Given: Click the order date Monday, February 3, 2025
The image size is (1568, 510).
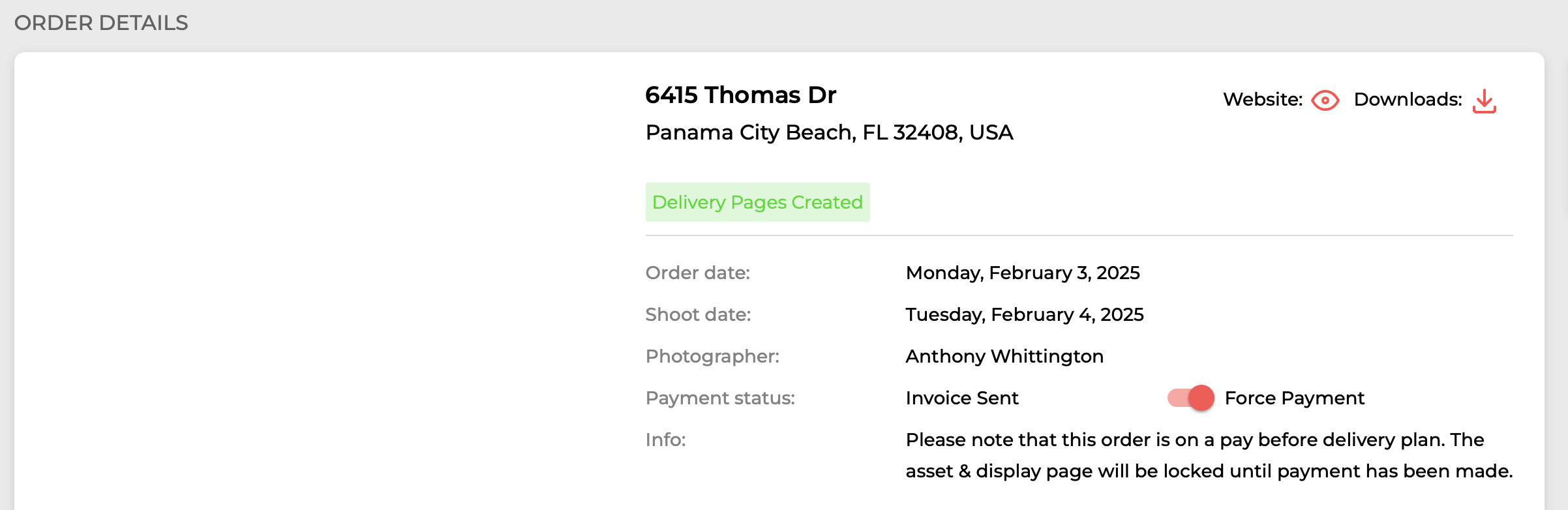Looking at the screenshot, I should click(1022, 273).
